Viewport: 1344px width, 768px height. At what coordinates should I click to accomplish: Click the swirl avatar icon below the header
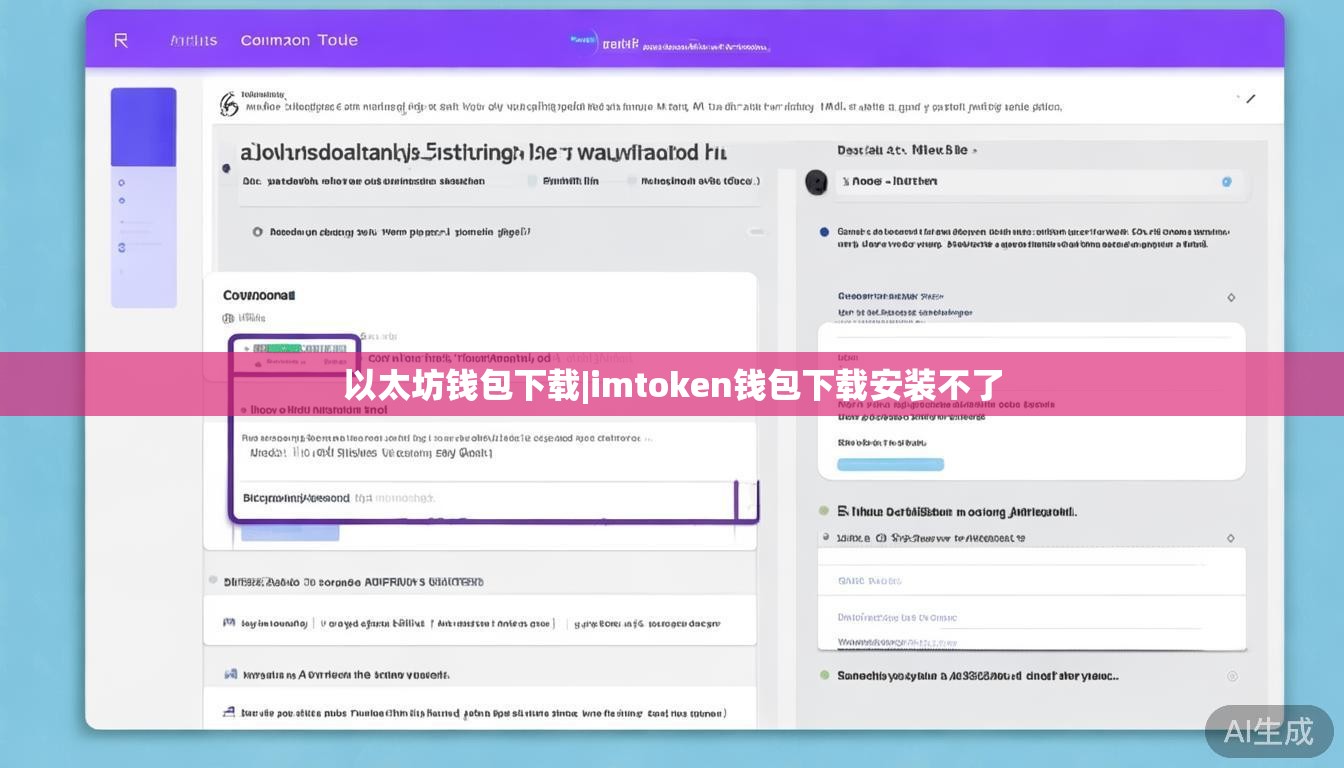coord(229,104)
